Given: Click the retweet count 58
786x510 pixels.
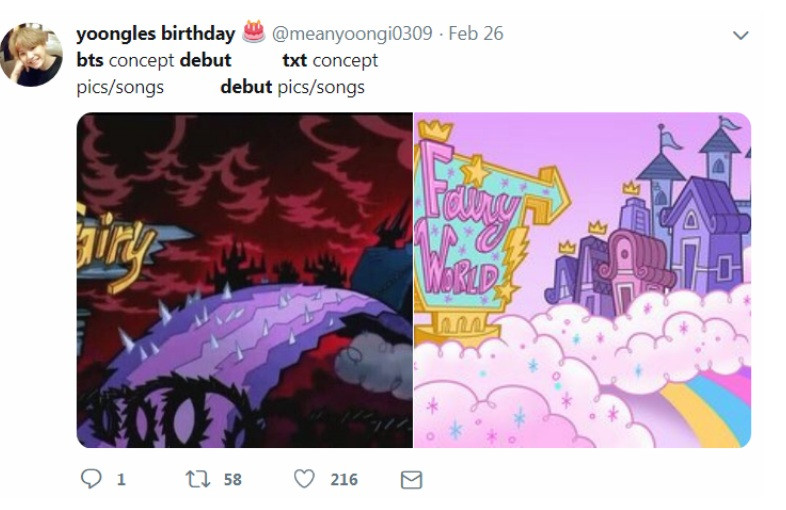Looking at the screenshot, I should click(232, 480).
